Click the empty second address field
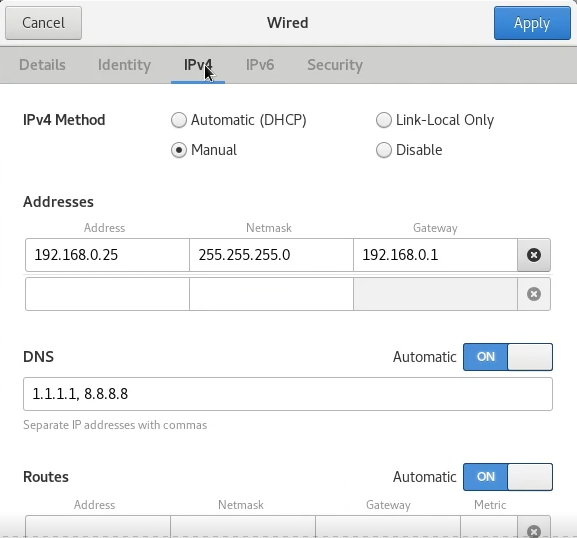Image resolution: width=577 pixels, height=538 pixels. [107, 294]
